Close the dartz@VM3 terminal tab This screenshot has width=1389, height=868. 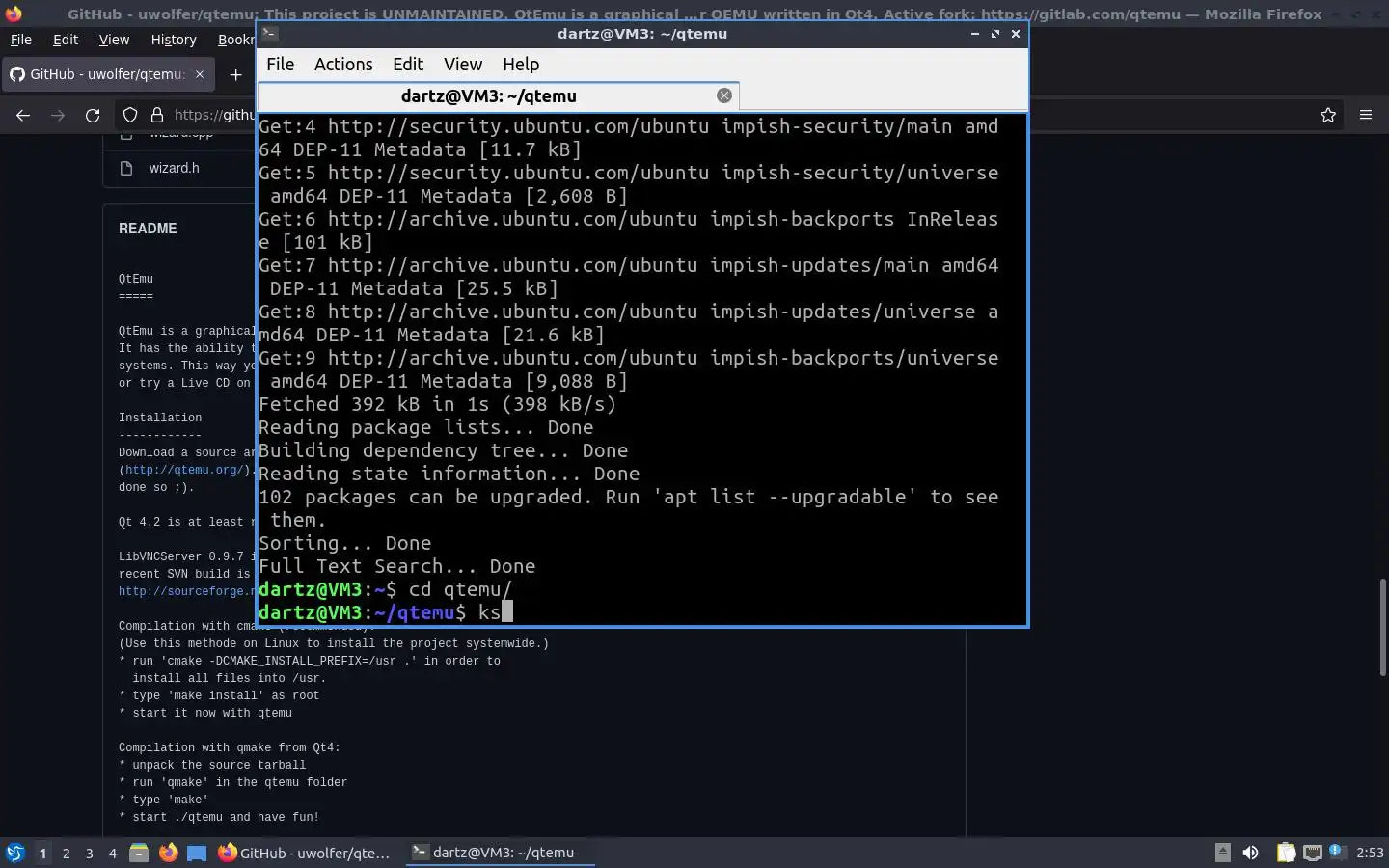[x=724, y=95]
